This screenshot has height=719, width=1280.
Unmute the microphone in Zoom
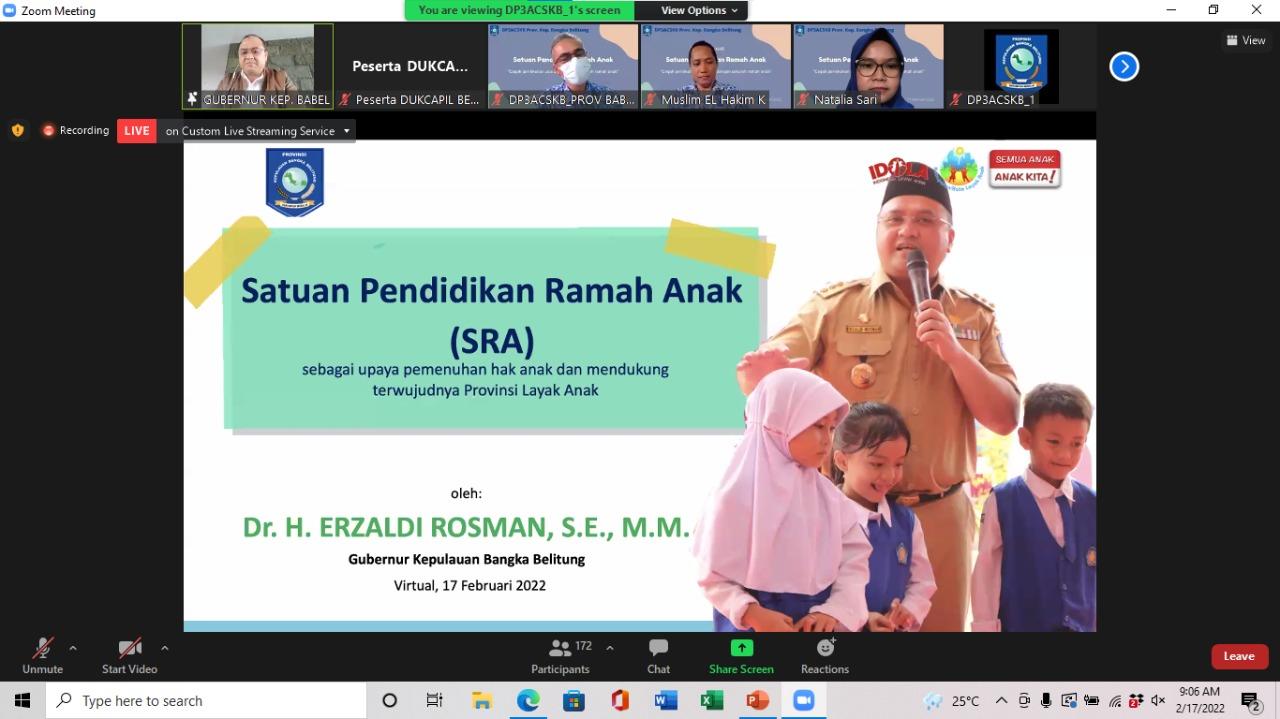pyautogui.click(x=42, y=655)
